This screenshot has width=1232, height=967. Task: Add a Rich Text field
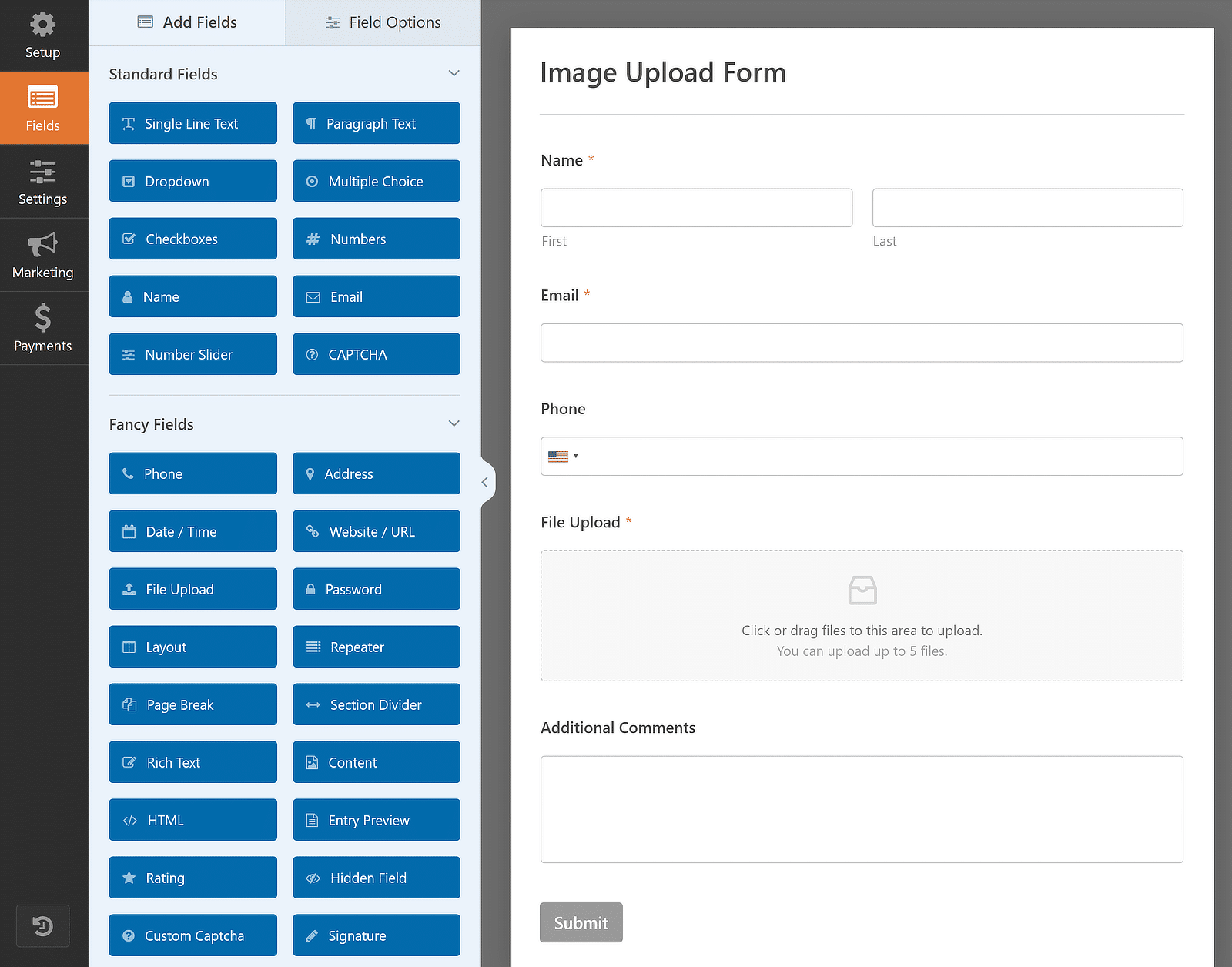coord(192,762)
